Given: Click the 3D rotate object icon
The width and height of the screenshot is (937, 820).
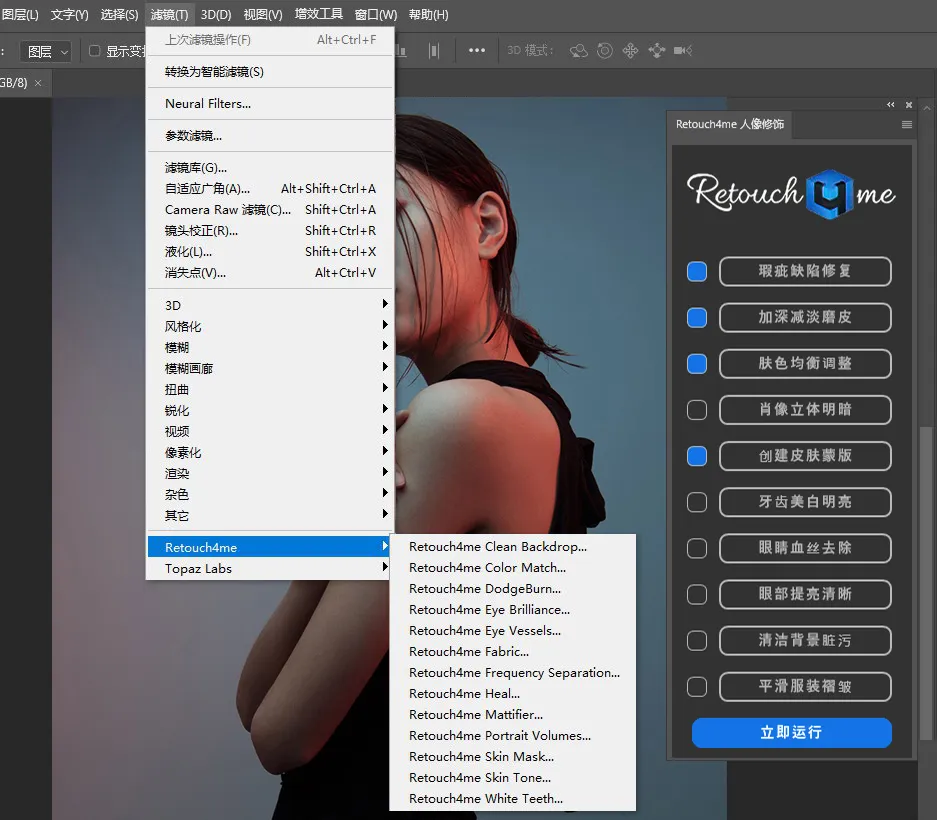Looking at the screenshot, I should [x=579, y=51].
